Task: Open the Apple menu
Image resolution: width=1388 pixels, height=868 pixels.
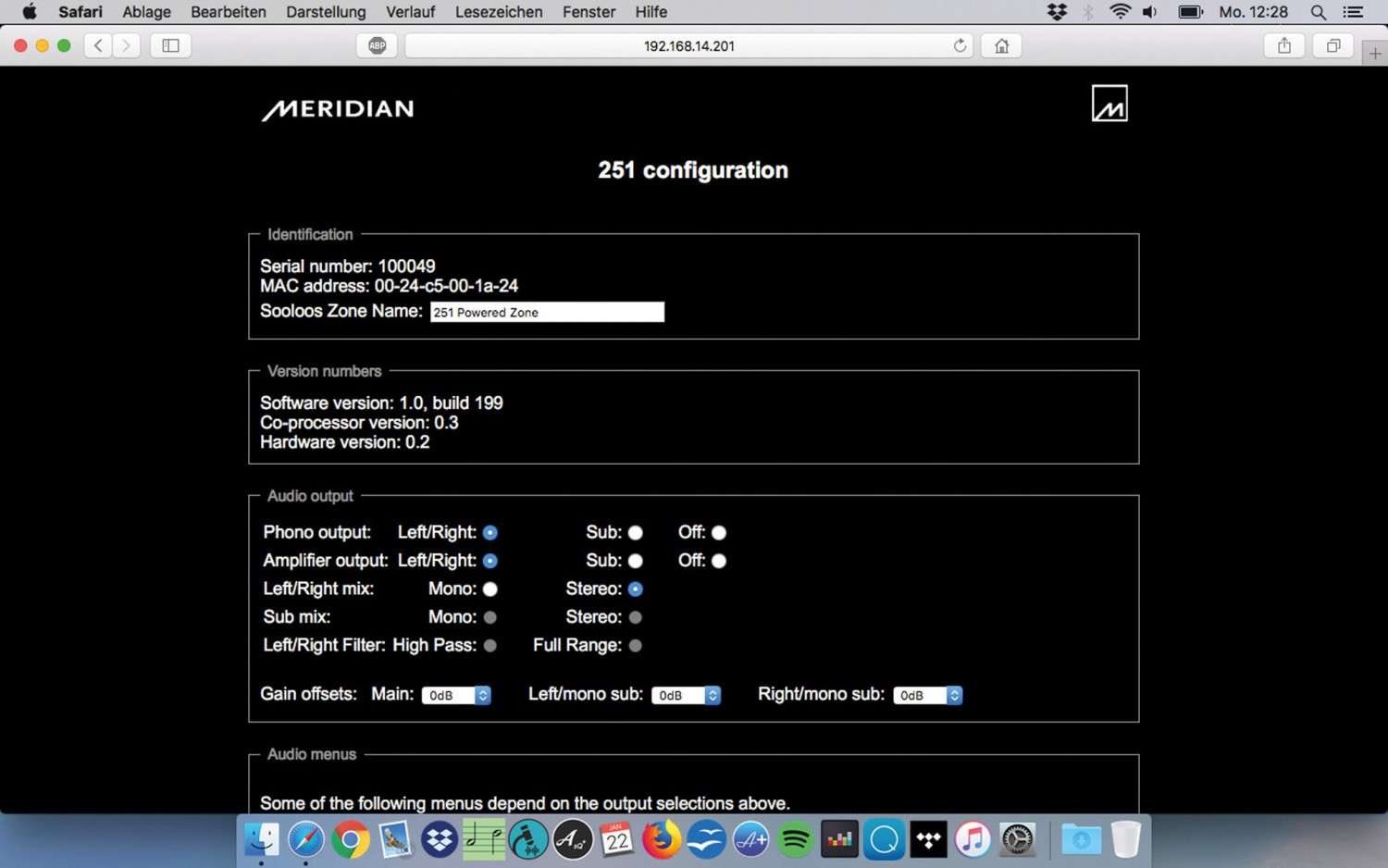Action: coord(29,12)
